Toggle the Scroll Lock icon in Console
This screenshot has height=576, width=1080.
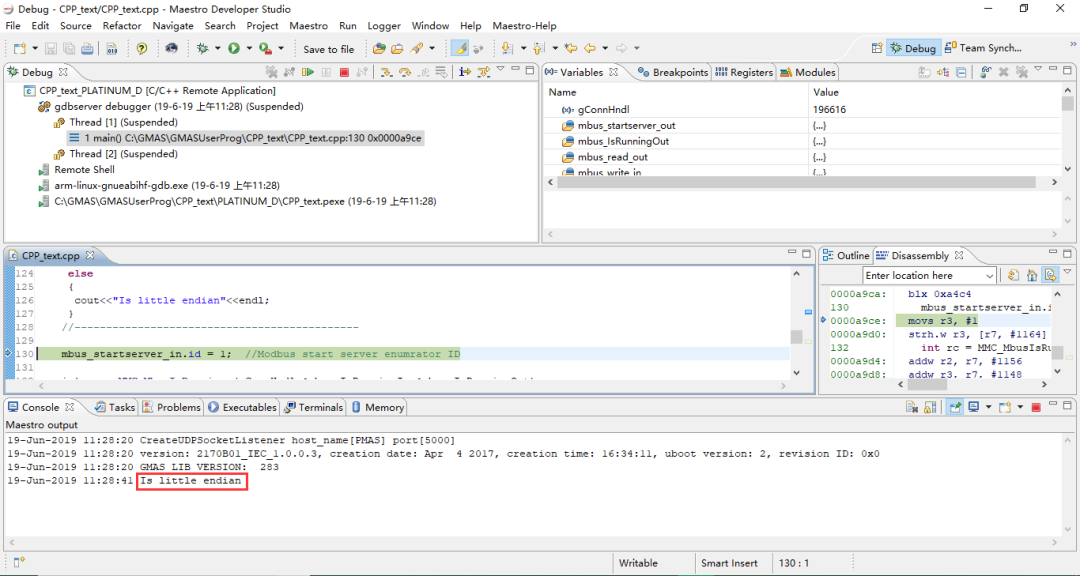click(x=930, y=407)
